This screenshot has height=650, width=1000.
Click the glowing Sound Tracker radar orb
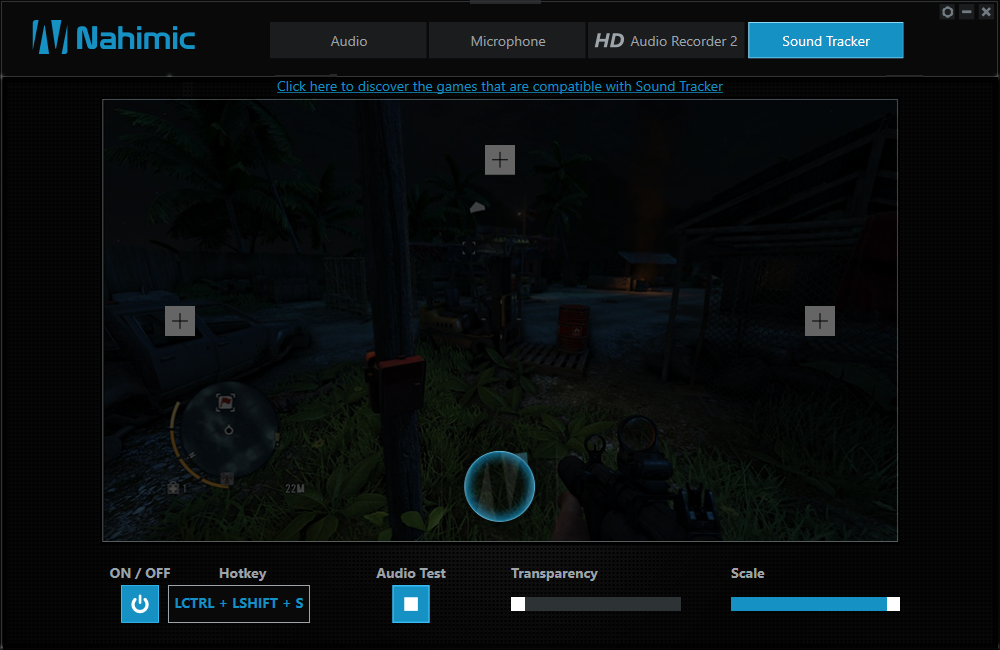tap(500, 487)
